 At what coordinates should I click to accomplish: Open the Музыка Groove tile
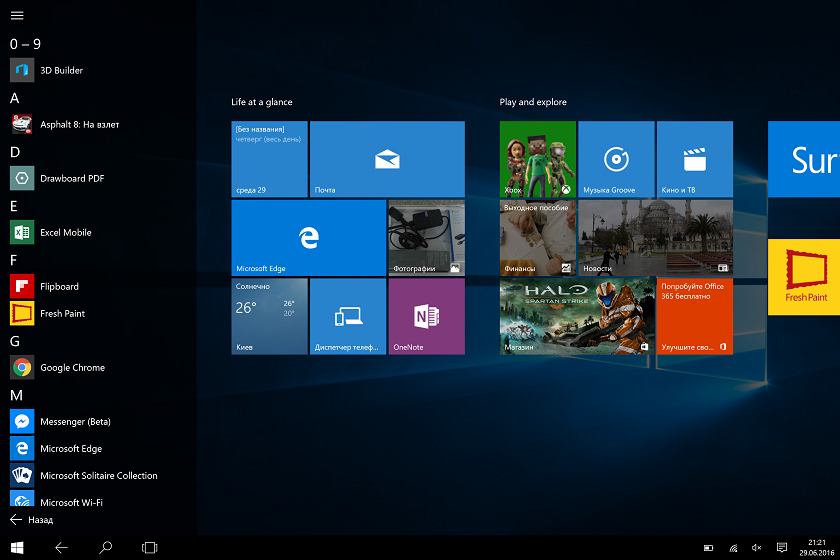click(617, 159)
